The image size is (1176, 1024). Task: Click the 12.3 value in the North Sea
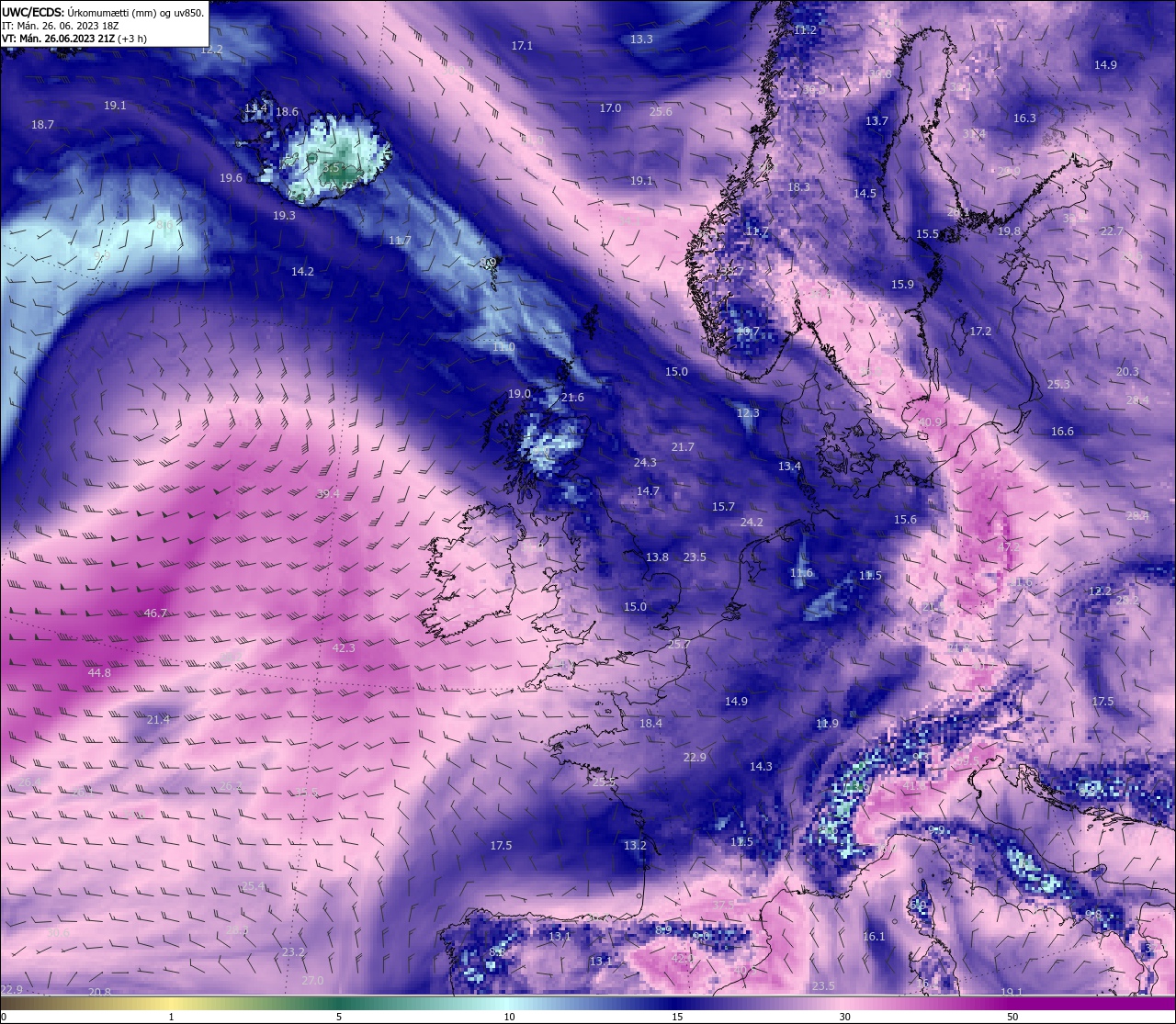[x=748, y=413]
